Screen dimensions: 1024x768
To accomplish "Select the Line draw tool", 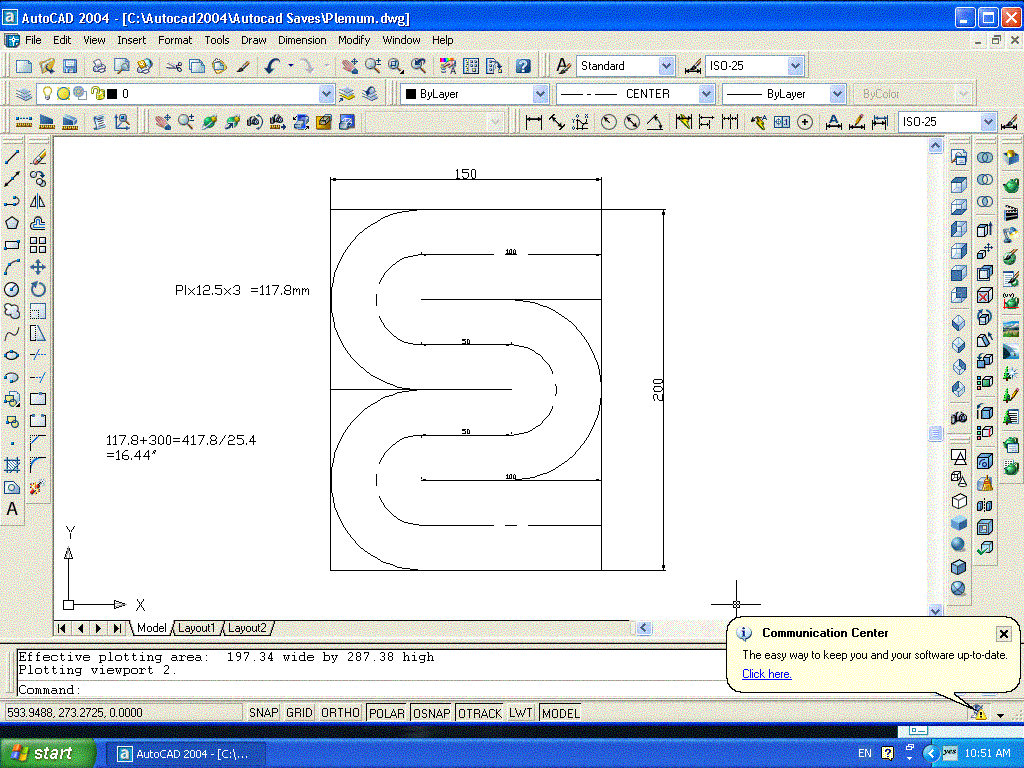I will 12,158.
